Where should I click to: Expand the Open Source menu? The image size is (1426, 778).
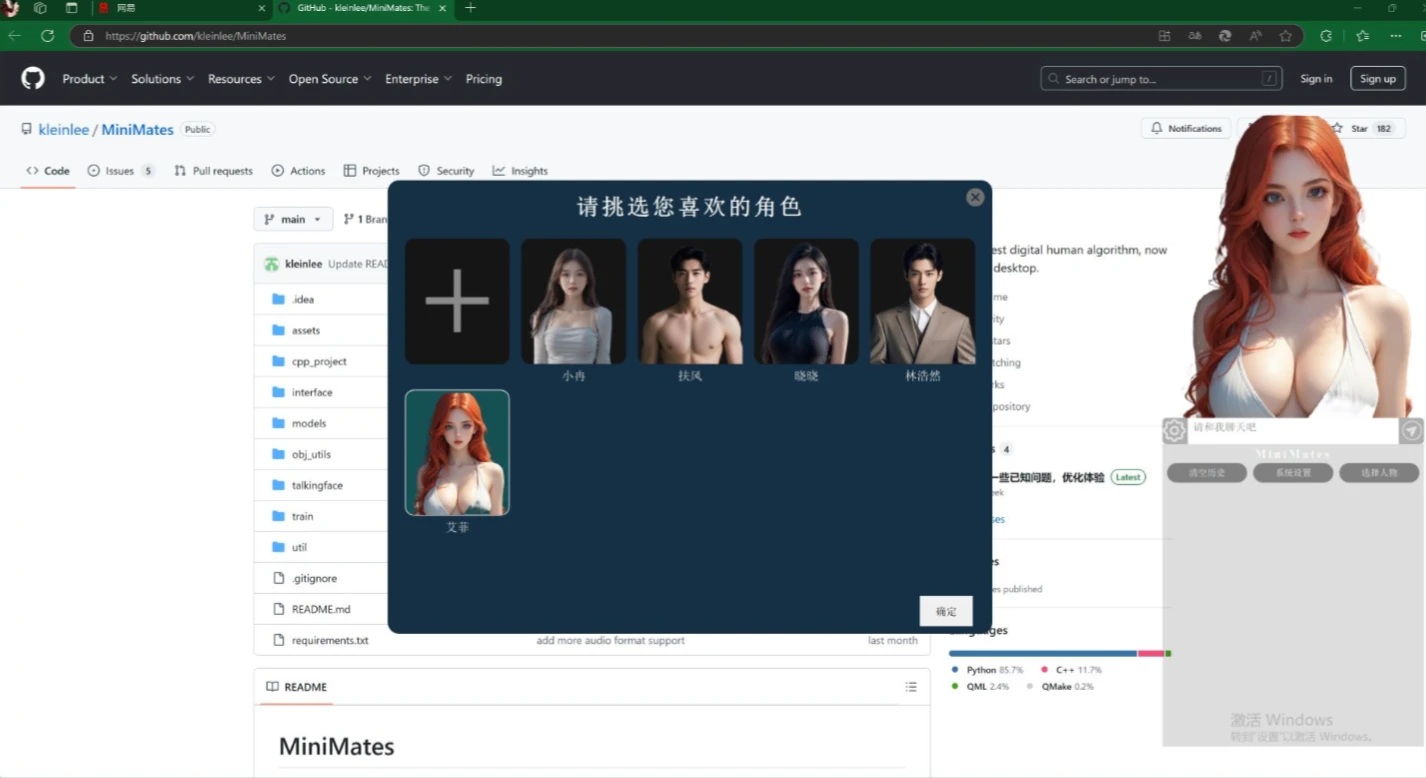(330, 79)
